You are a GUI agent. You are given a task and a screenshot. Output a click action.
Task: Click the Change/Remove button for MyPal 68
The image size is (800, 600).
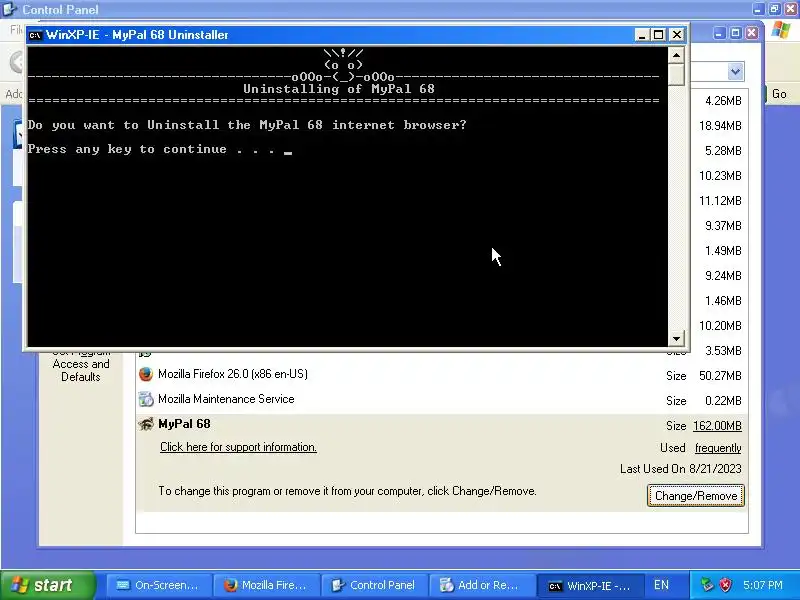click(x=695, y=495)
